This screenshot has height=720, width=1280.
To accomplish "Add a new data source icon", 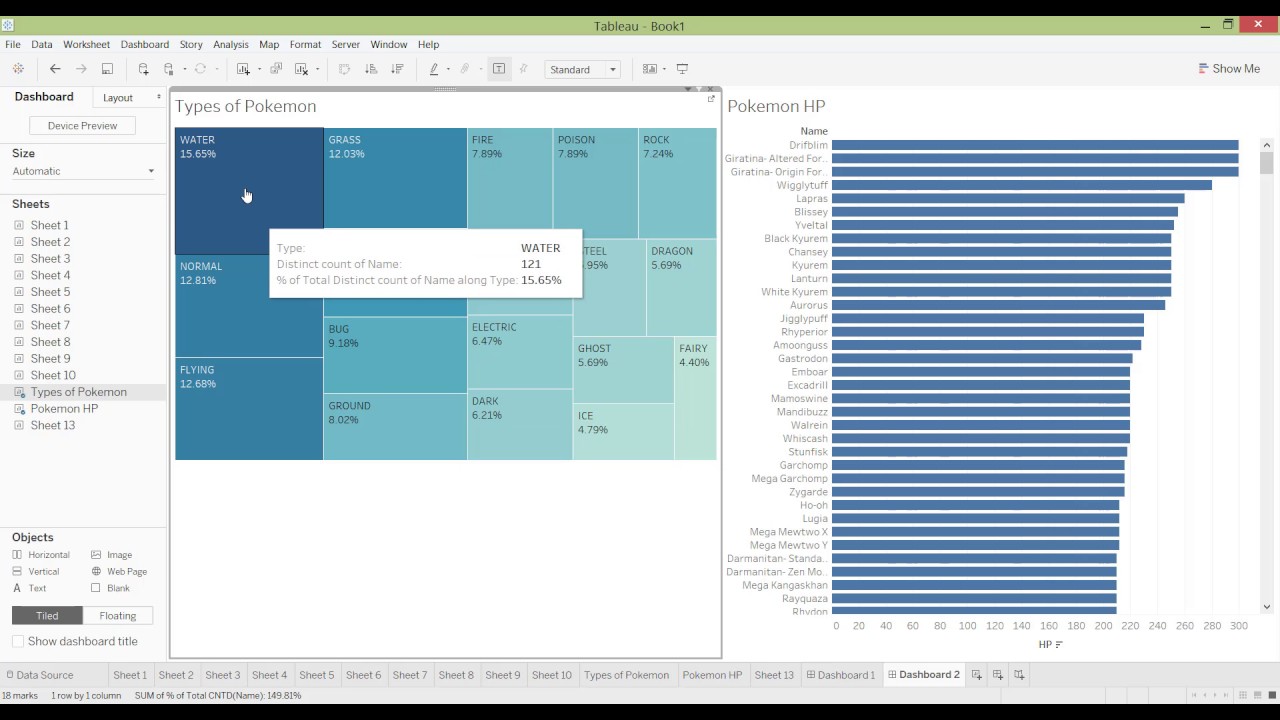I will click(x=143, y=69).
